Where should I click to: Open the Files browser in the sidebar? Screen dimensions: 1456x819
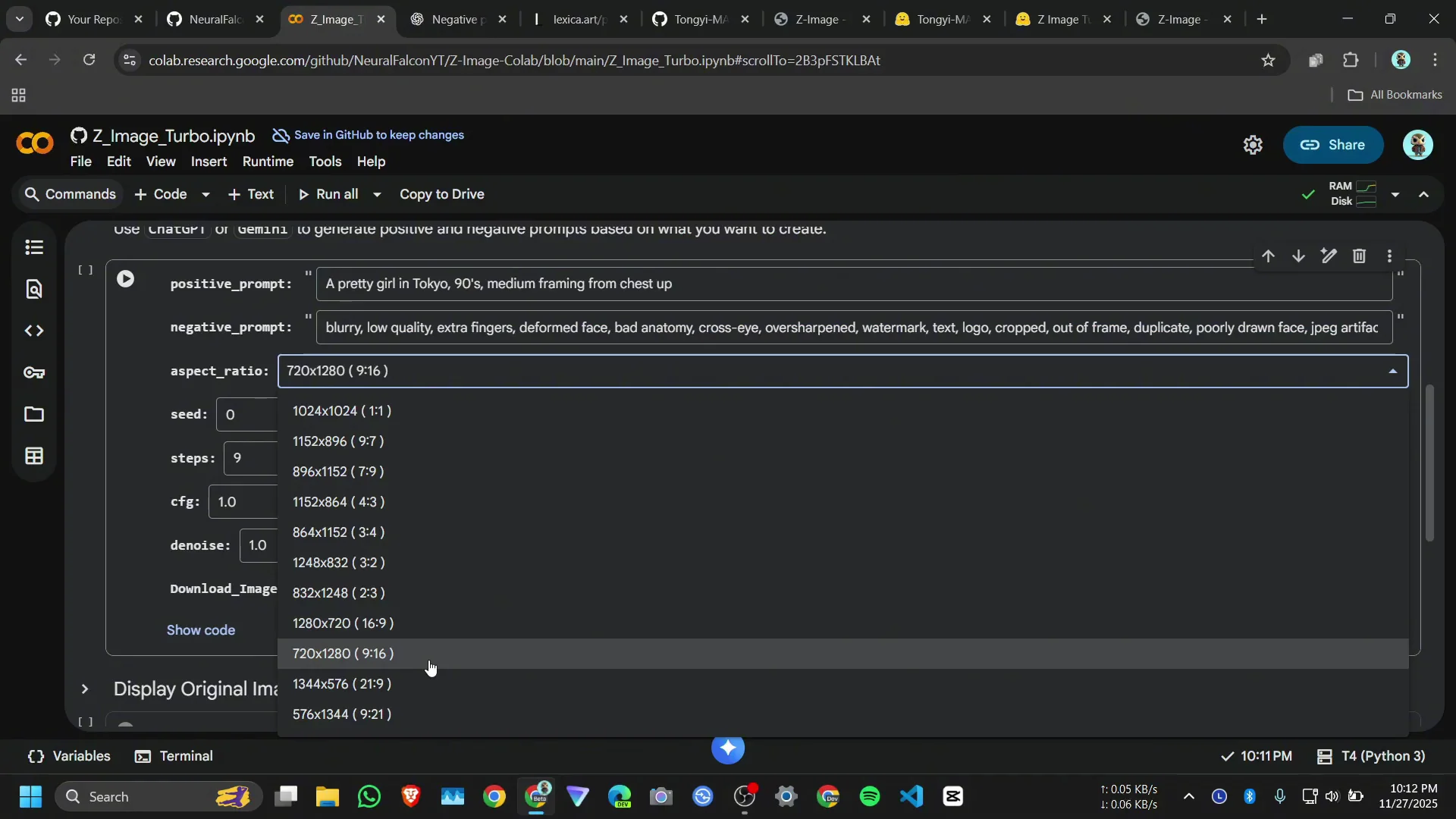click(34, 414)
